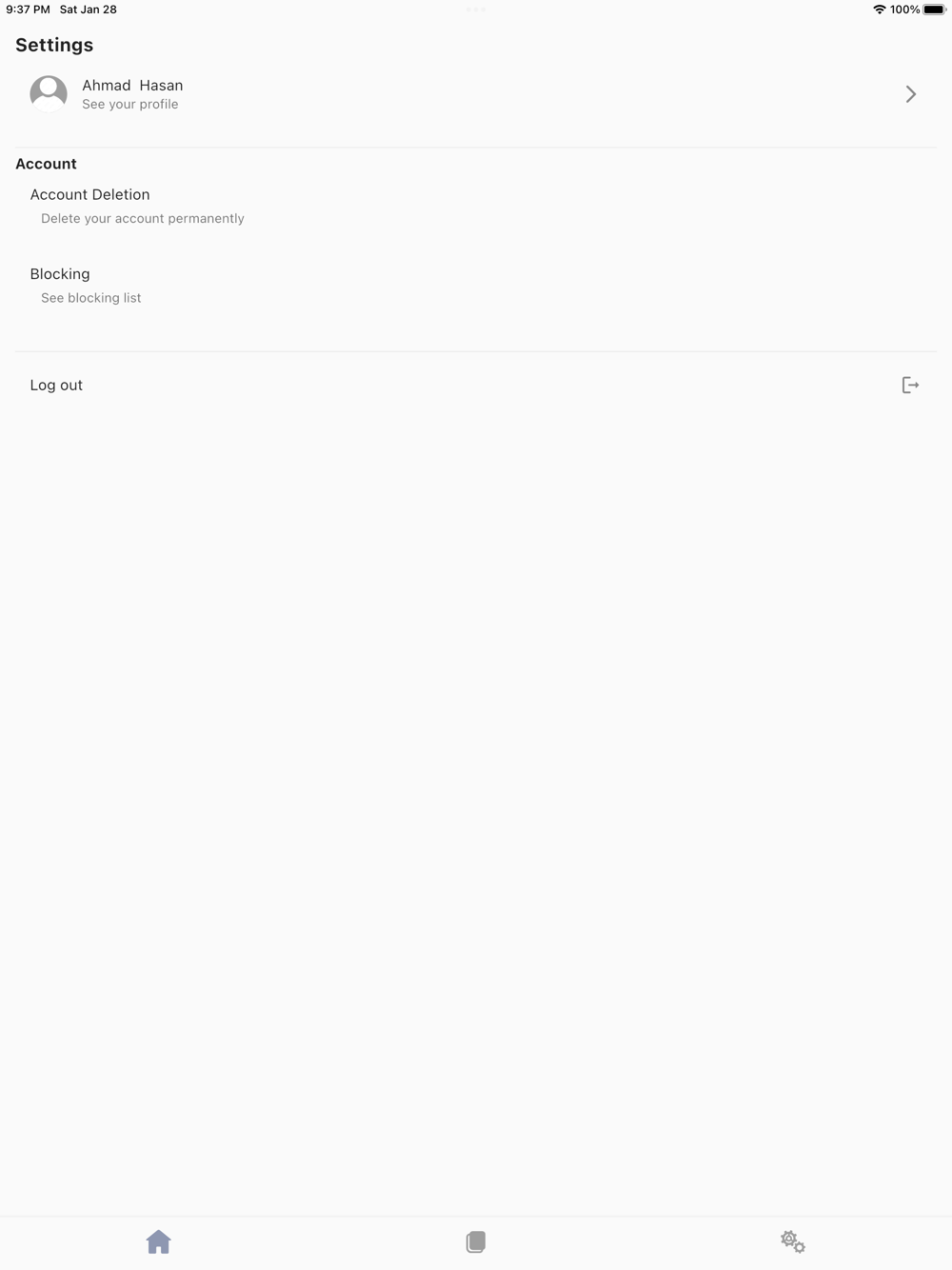Screen dimensions: 952x1270
Task: Click the Account section header
Action: coord(46,164)
